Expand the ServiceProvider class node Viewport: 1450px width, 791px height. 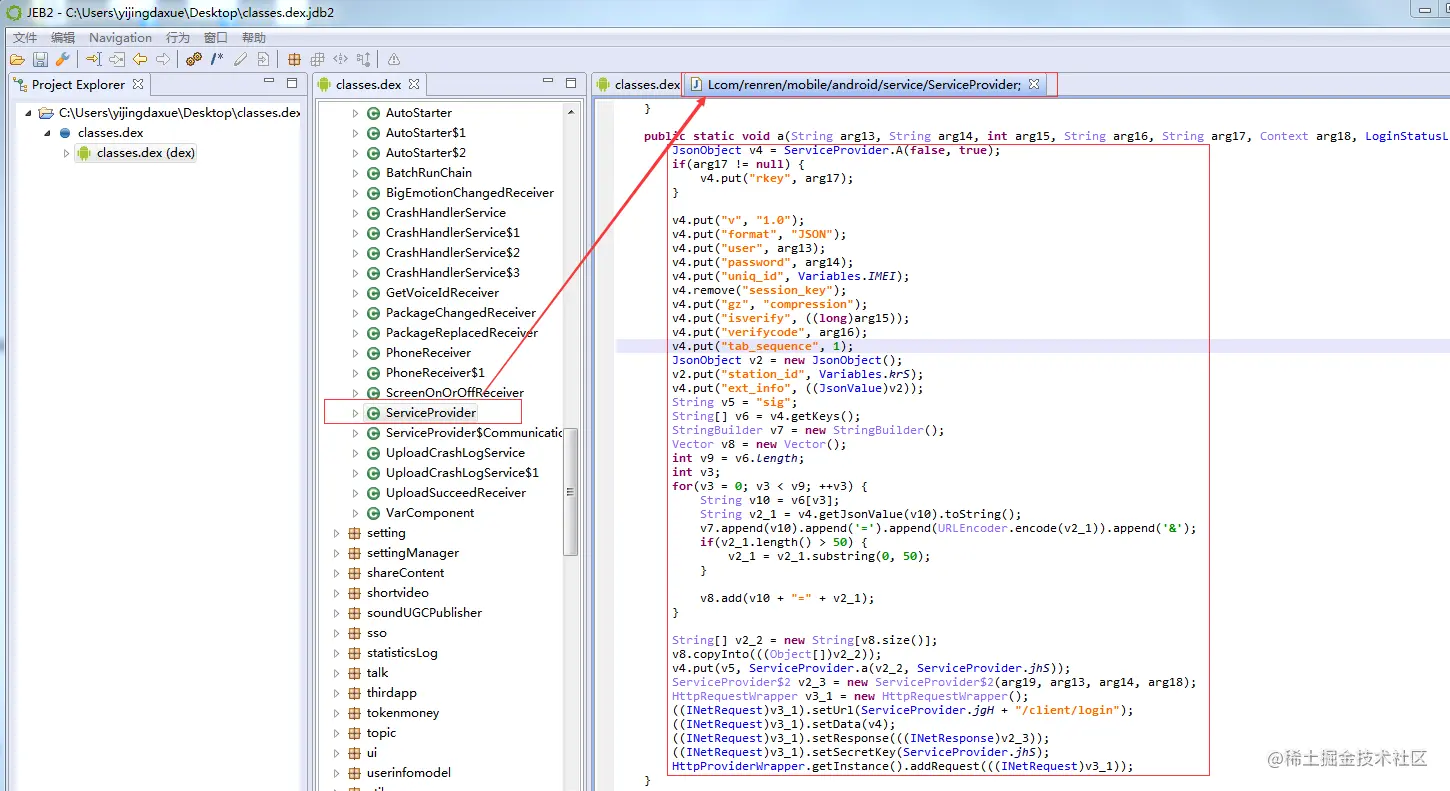(x=355, y=413)
